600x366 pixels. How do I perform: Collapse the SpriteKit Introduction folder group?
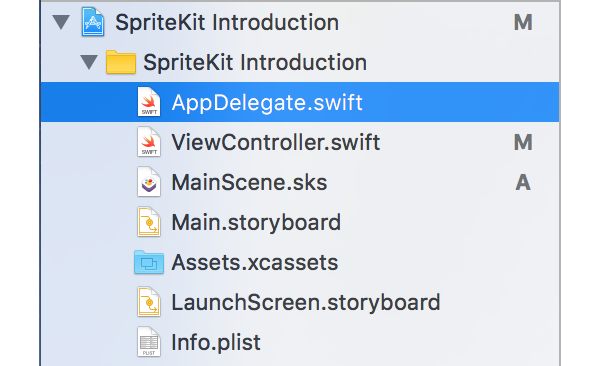point(89,62)
